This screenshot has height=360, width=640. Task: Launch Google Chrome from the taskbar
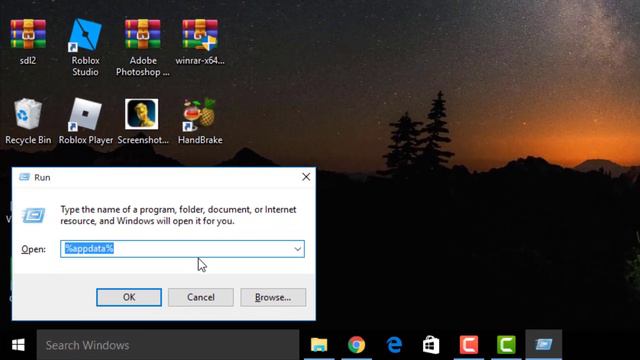point(356,345)
